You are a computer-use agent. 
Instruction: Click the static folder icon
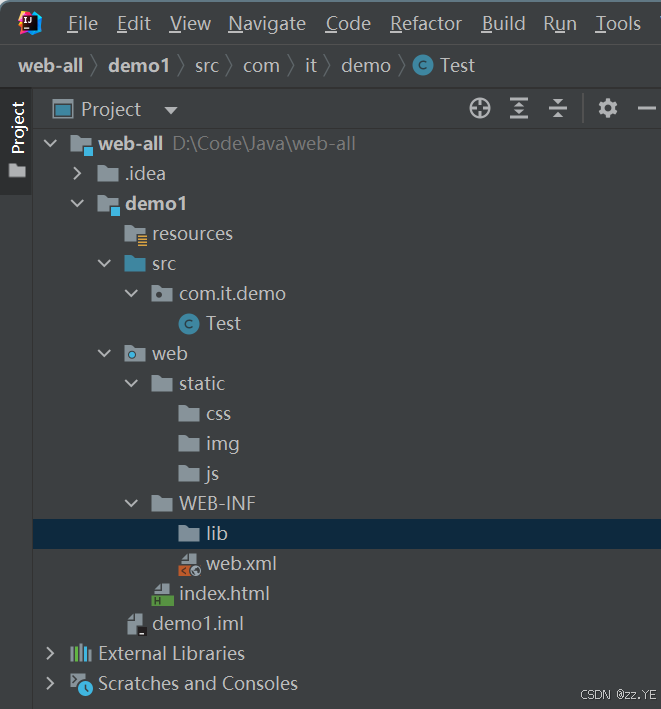coord(162,383)
